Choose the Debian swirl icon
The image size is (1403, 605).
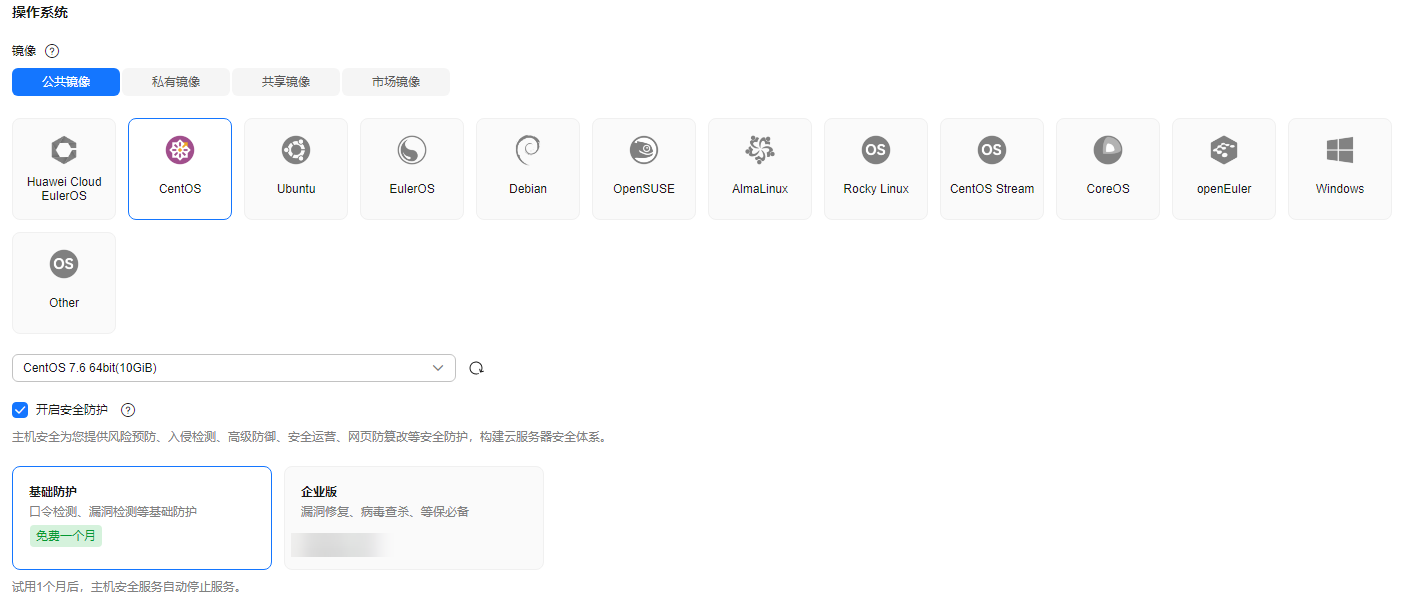(528, 151)
